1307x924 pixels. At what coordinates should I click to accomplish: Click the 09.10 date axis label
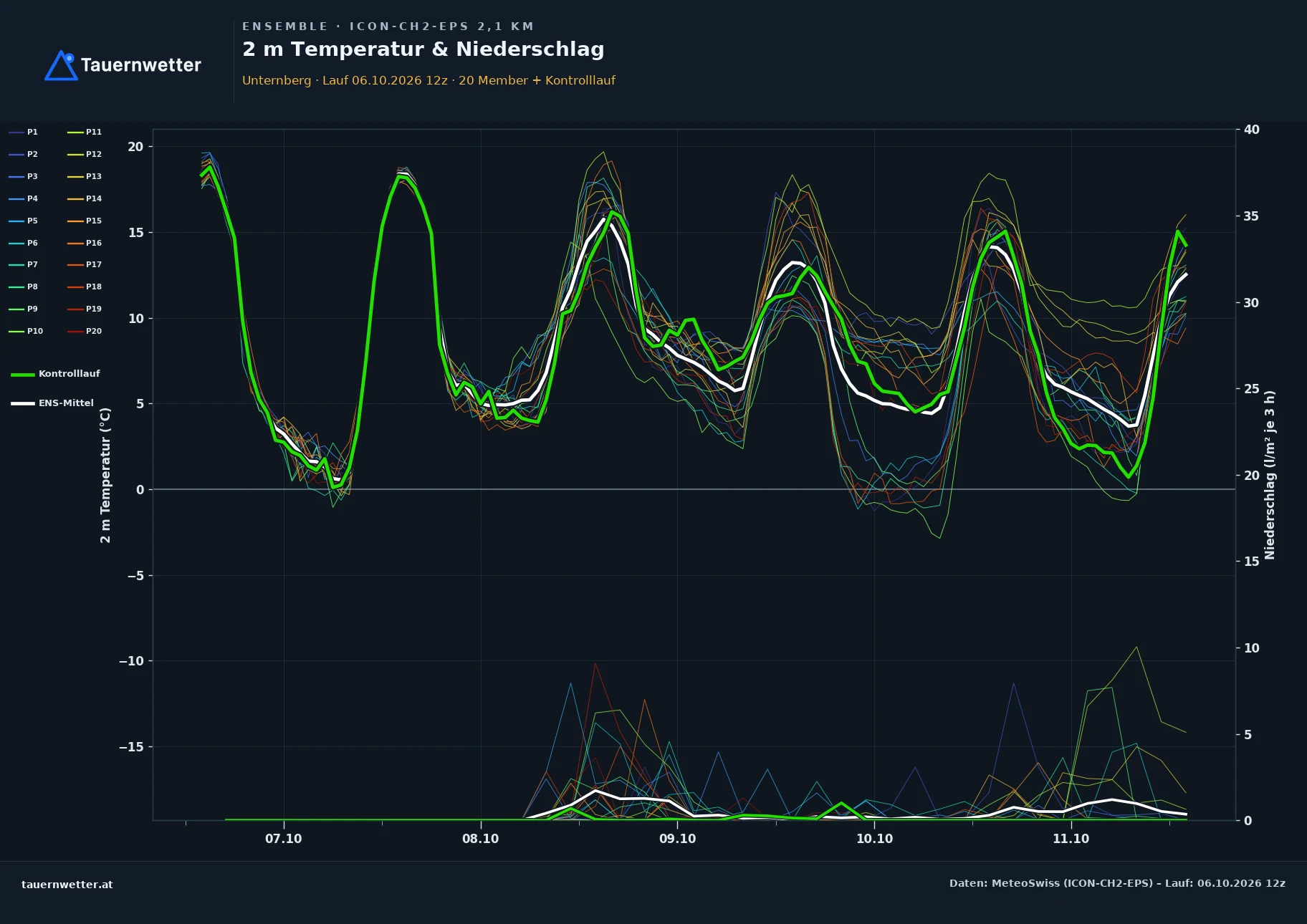tap(677, 839)
